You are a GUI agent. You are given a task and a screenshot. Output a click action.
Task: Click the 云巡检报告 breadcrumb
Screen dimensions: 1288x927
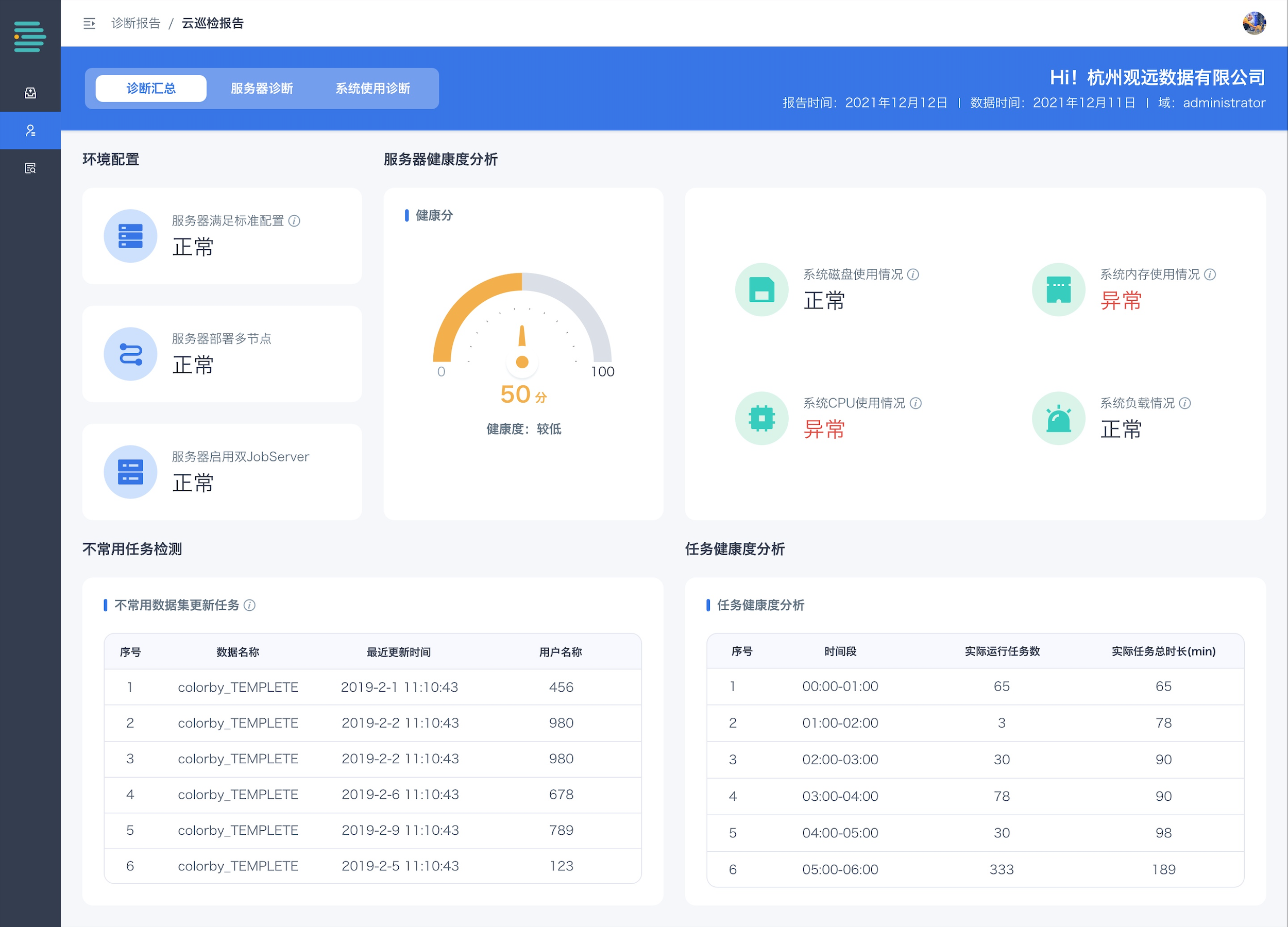coord(212,23)
